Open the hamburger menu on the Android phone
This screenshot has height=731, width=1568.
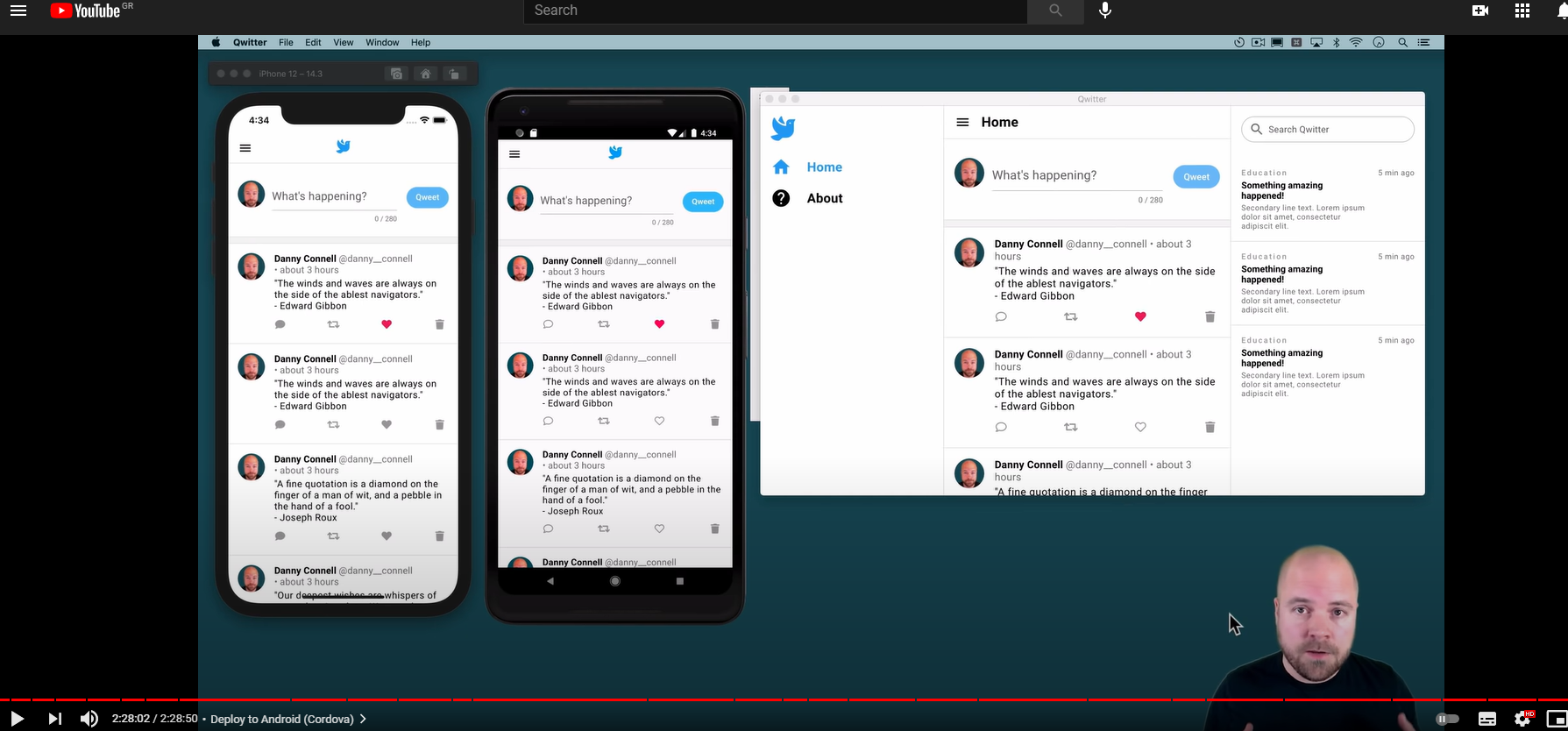(x=514, y=154)
